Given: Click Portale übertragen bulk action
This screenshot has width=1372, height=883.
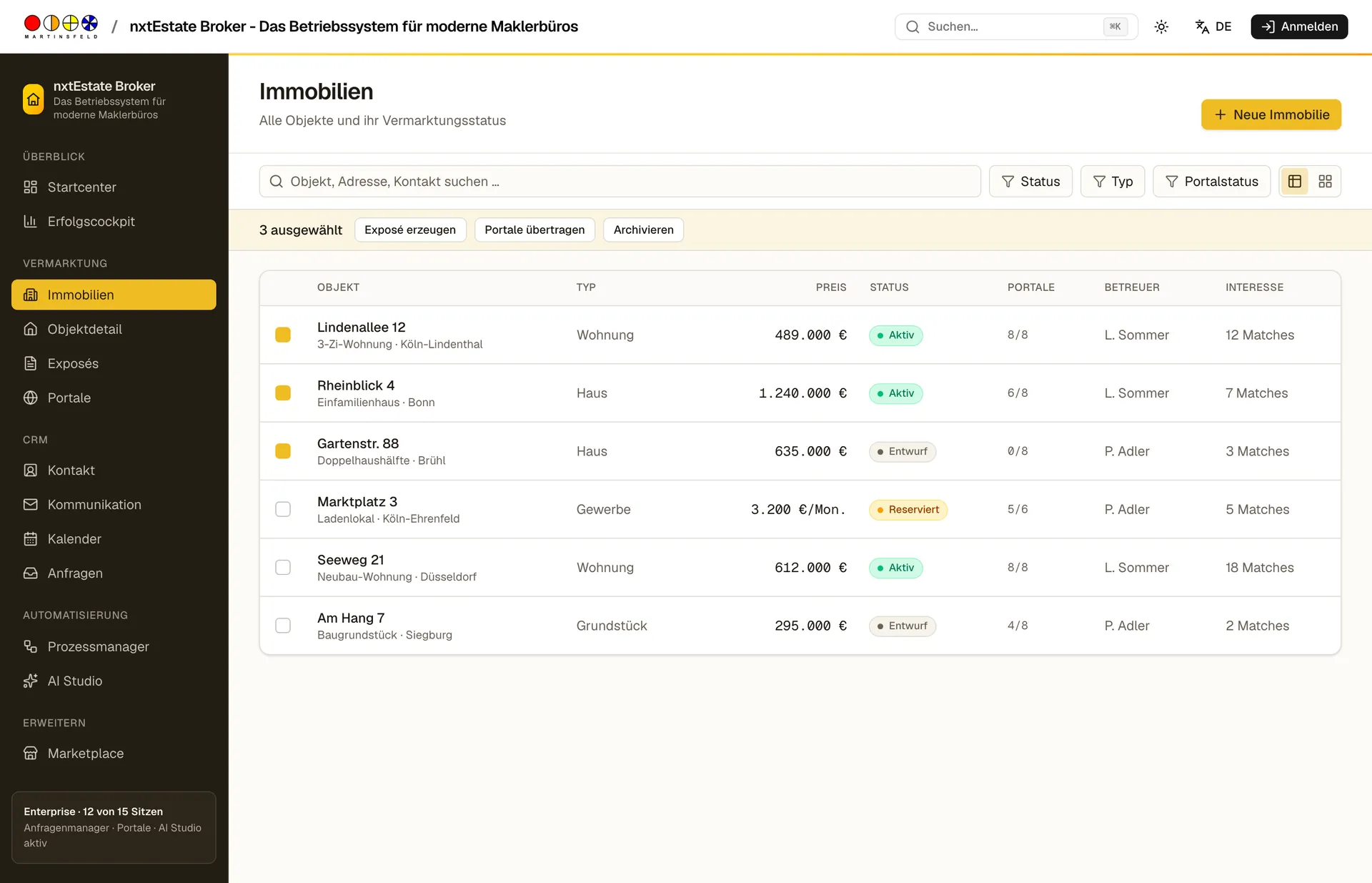Looking at the screenshot, I should click(x=535, y=230).
